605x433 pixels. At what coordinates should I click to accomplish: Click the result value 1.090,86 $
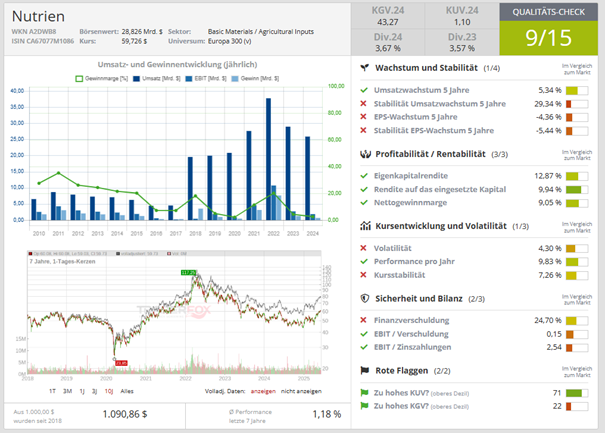tap(125, 414)
